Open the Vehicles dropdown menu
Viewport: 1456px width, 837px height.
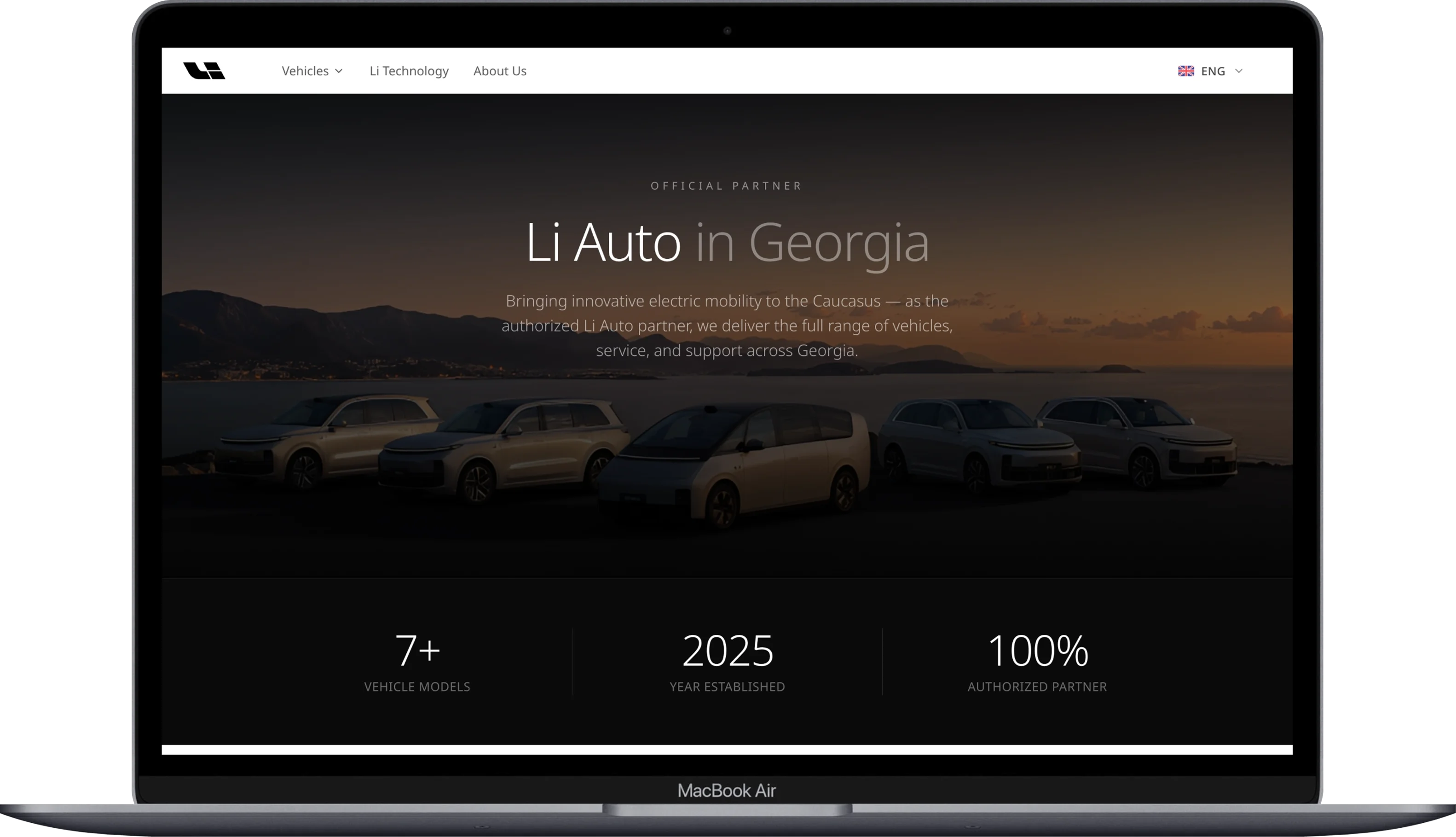tap(312, 71)
